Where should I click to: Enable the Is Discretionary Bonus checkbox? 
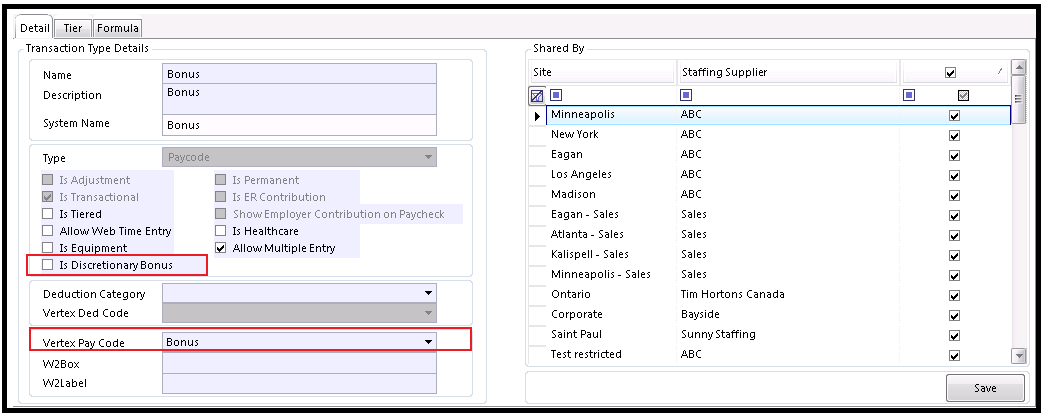point(47,264)
